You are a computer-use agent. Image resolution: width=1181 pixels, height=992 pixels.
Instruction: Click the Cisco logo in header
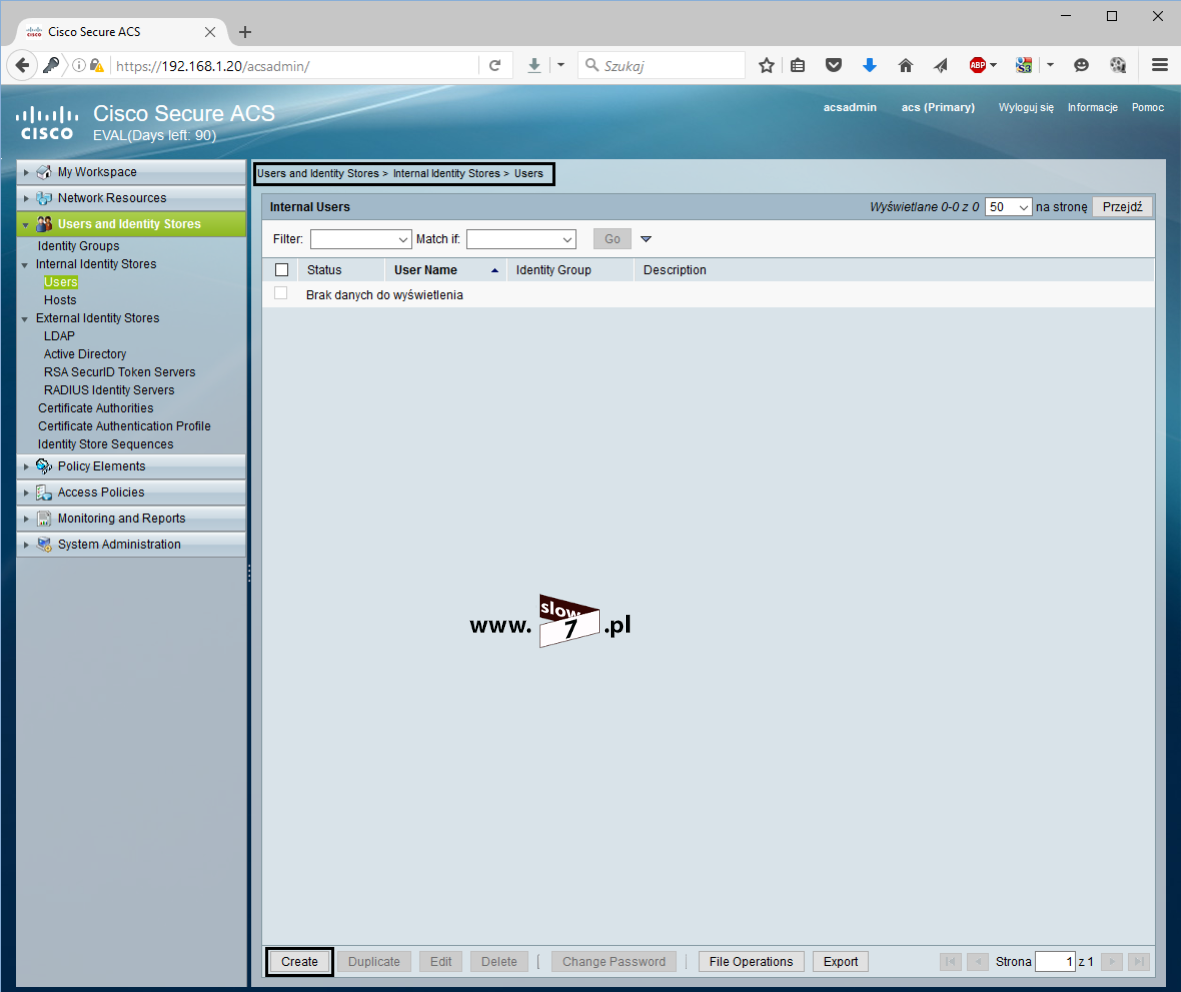pos(47,124)
